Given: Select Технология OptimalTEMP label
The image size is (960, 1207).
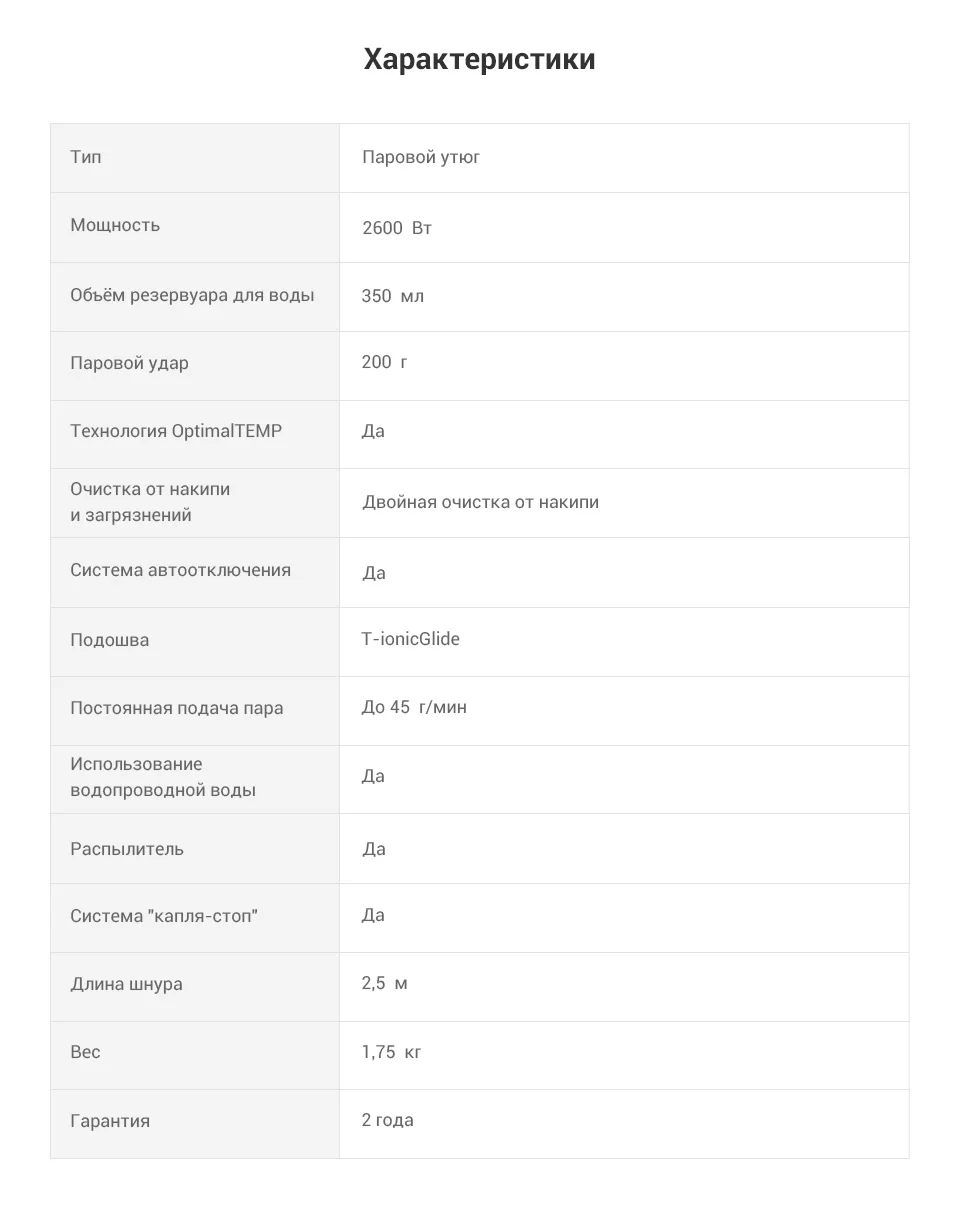Looking at the screenshot, I should click(176, 431).
